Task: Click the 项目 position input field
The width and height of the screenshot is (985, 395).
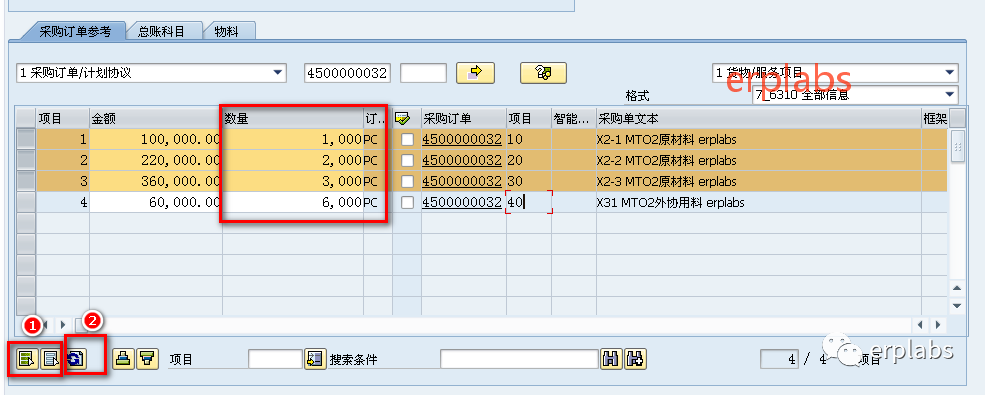Action: coord(275,359)
